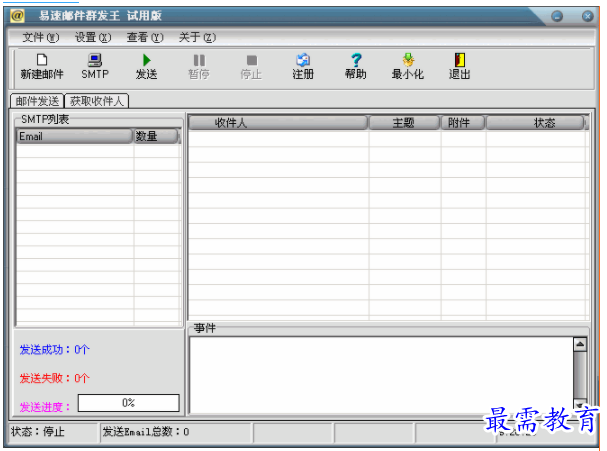607x451 pixels.
Task: Click the 暂停 pause toolbar icon
Action: (199, 66)
